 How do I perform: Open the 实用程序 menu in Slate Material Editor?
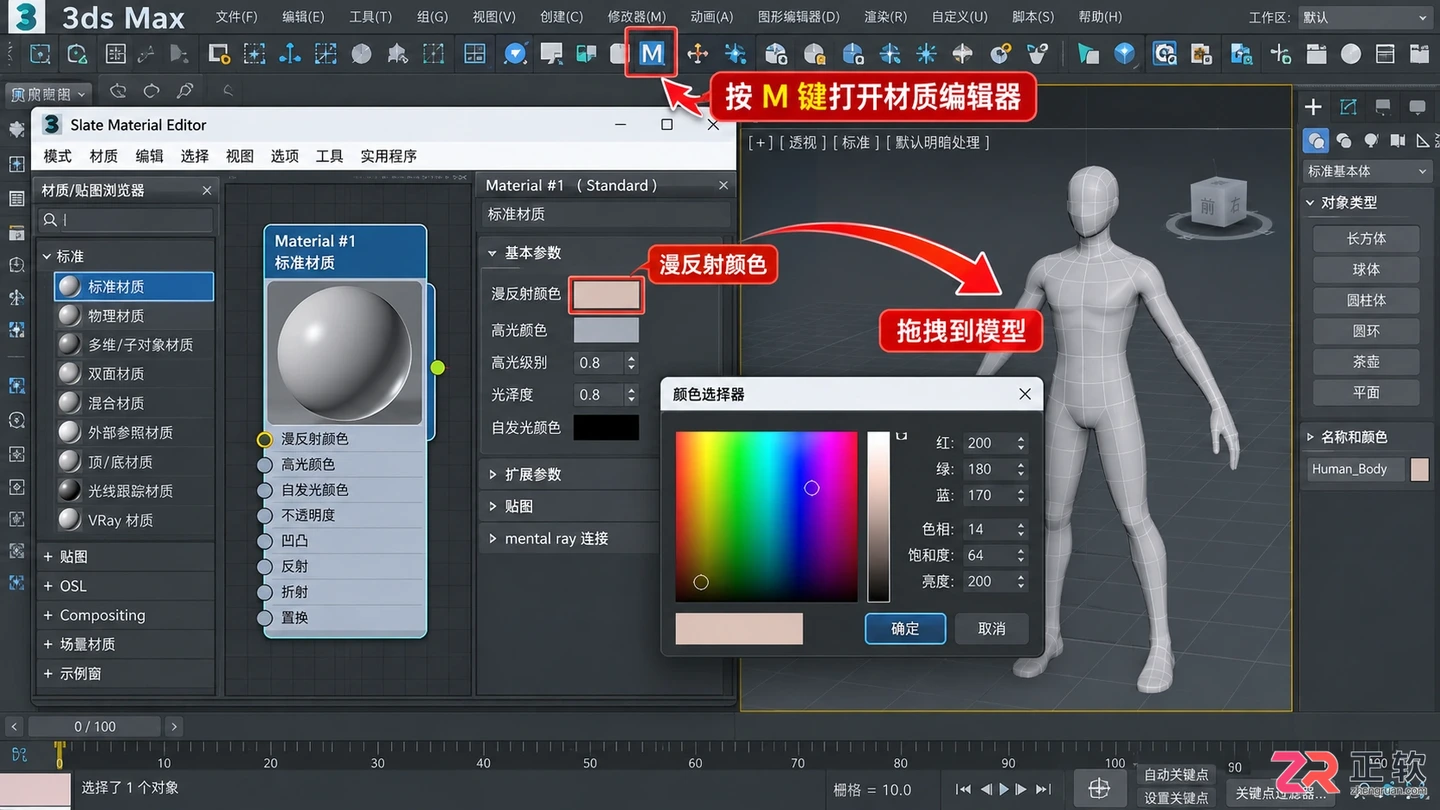[389, 156]
